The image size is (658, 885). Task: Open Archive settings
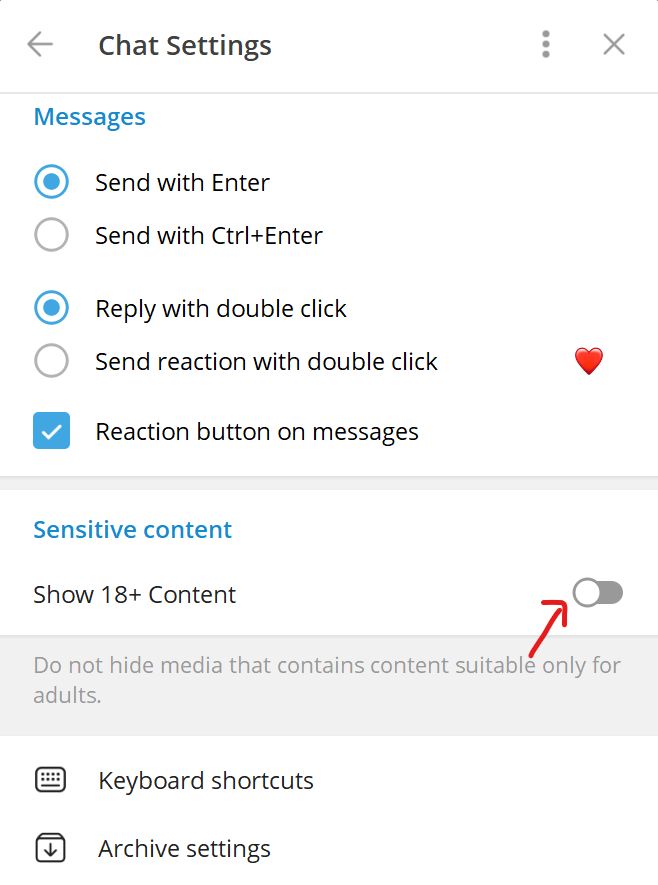click(184, 849)
